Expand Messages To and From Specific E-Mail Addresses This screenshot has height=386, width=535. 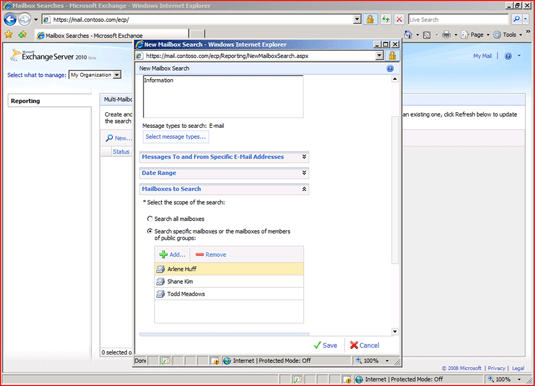click(224, 157)
